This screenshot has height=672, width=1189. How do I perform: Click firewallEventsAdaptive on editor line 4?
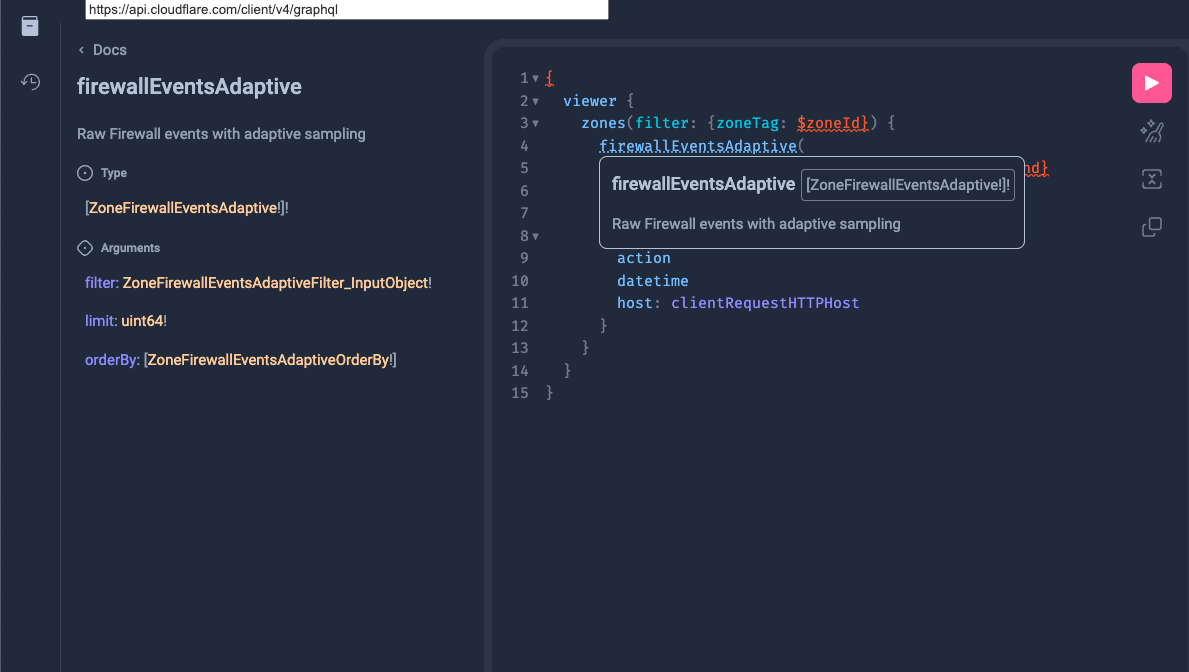pyautogui.click(x=698, y=146)
